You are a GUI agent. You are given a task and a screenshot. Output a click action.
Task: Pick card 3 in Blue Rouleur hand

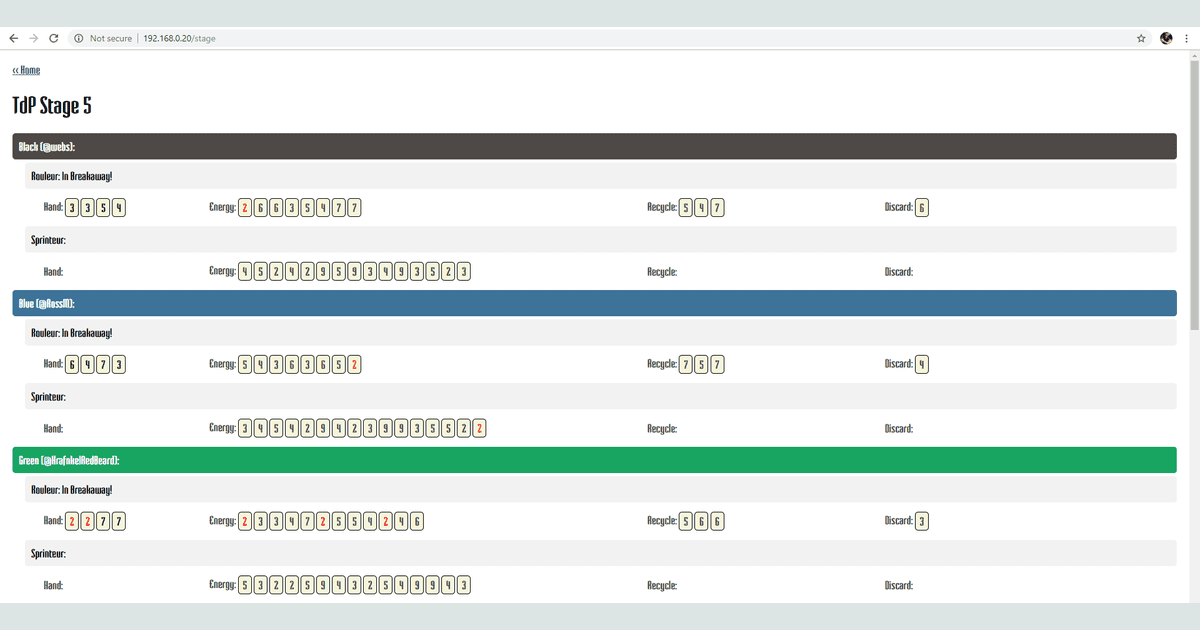[119, 364]
